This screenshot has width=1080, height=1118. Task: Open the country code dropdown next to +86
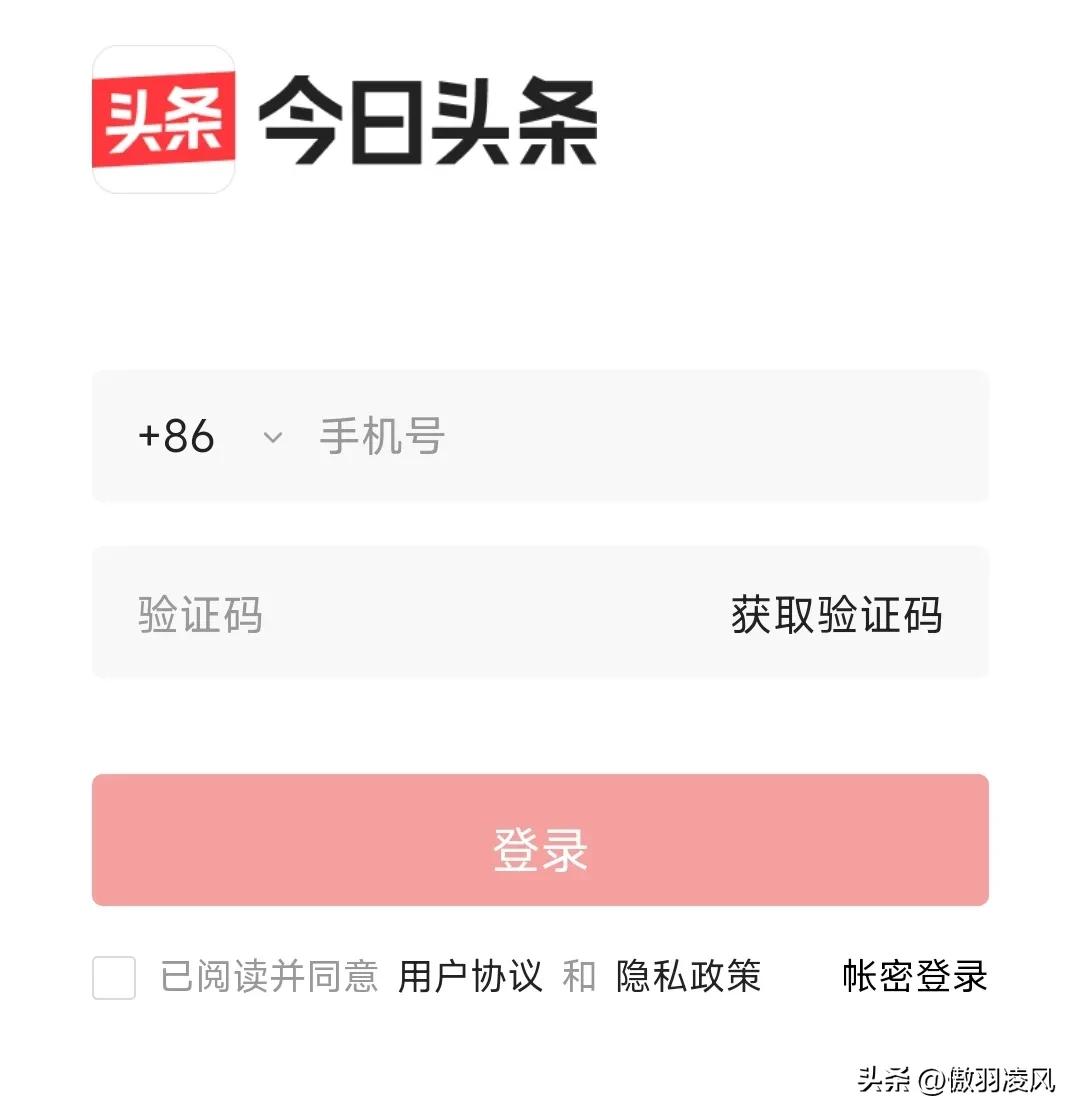click(x=271, y=437)
